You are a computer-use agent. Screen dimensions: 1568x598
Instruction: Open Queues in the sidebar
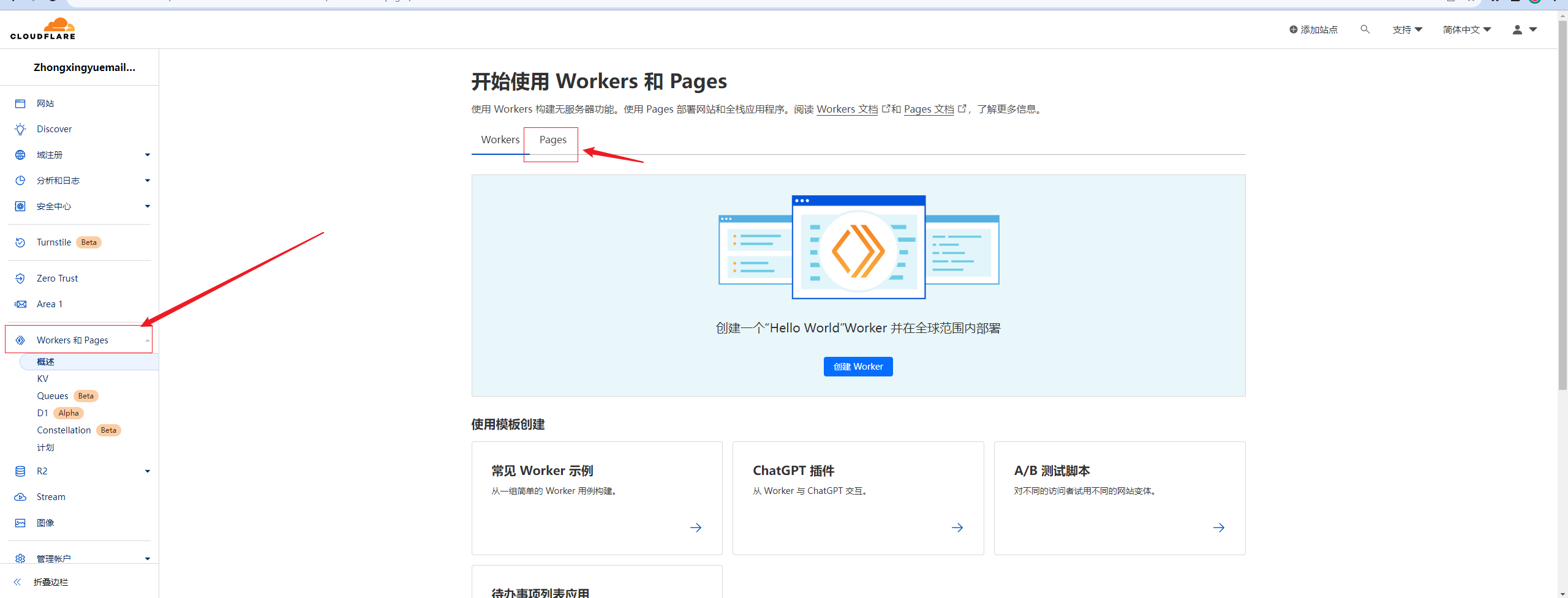pos(53,396)
